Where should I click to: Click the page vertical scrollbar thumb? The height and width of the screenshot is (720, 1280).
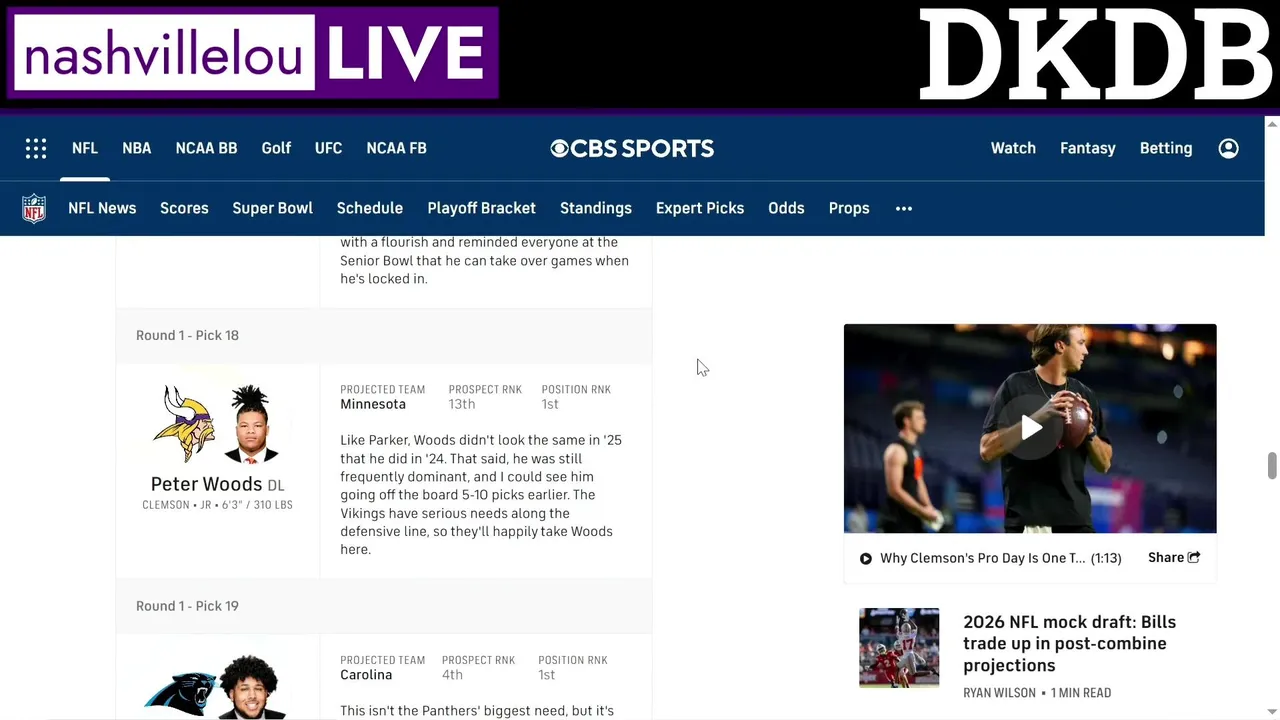tap(1272, 466)
